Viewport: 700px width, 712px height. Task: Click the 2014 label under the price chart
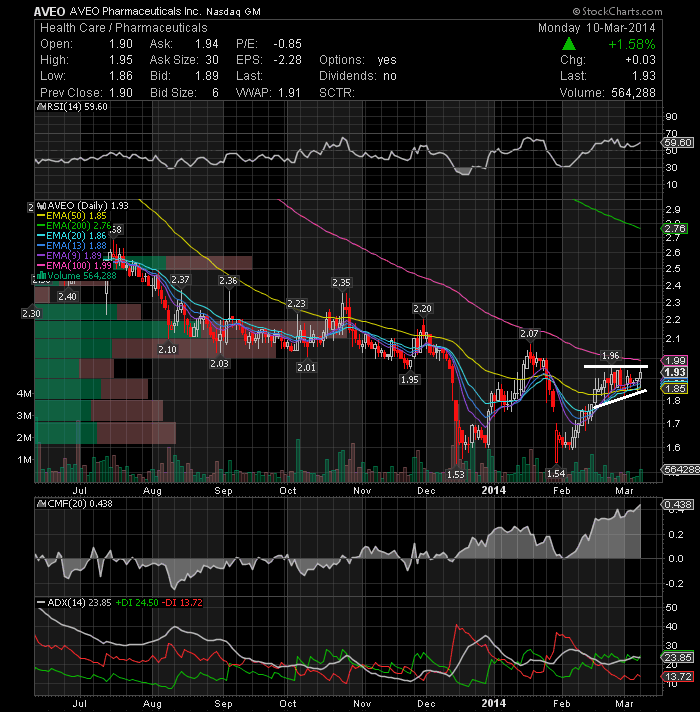point(493,490)
